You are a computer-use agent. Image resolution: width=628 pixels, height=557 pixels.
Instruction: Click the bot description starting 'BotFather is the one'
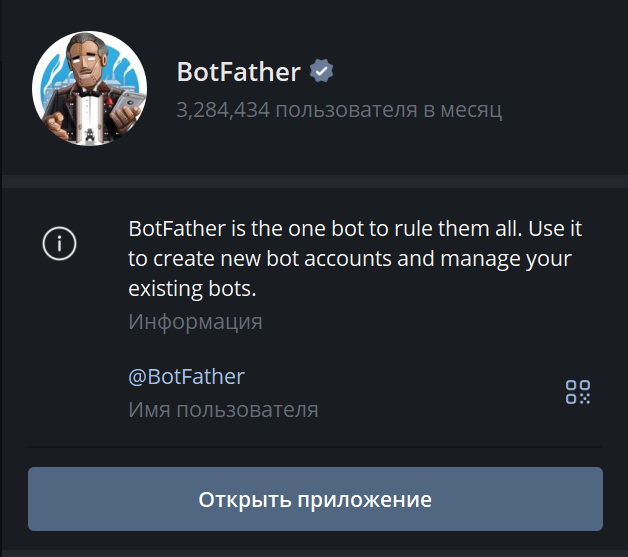coord(355,258)
